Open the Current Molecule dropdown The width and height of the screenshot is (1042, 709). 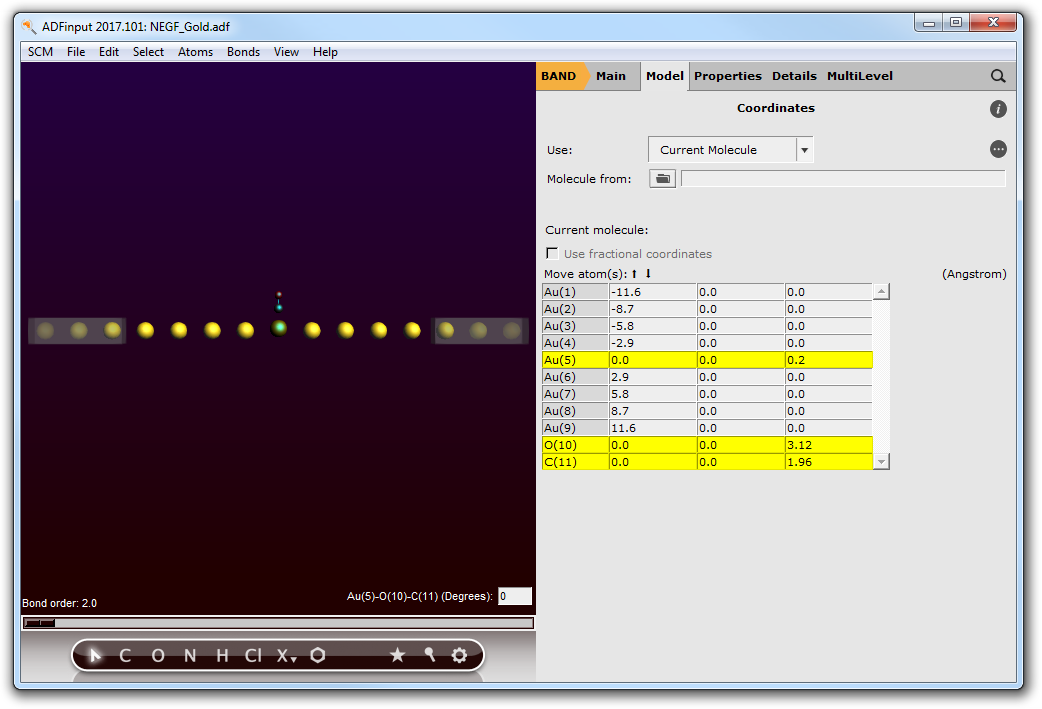[x=730, y=150]
